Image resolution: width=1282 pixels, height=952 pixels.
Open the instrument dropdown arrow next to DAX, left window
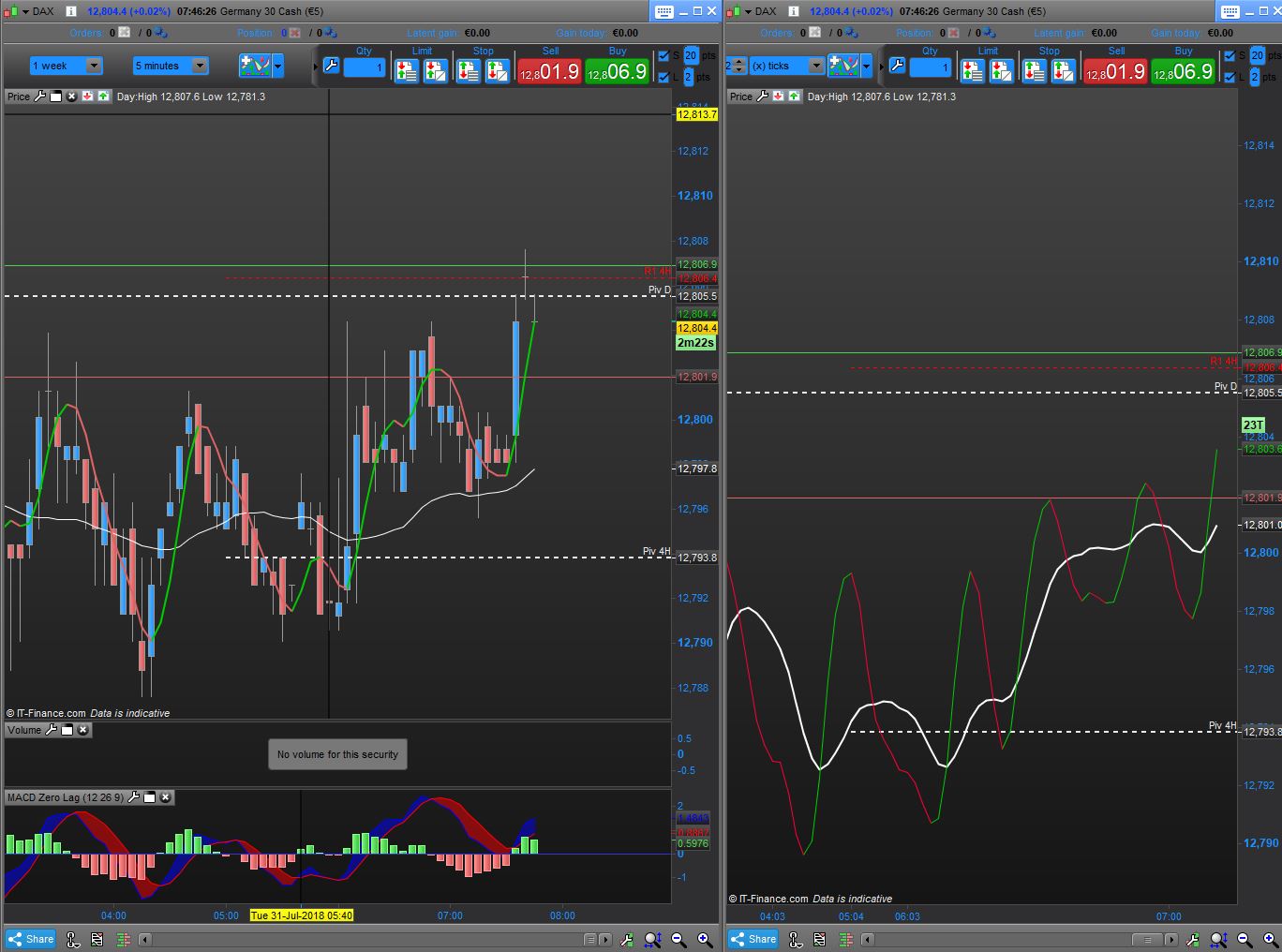(24, 11)
